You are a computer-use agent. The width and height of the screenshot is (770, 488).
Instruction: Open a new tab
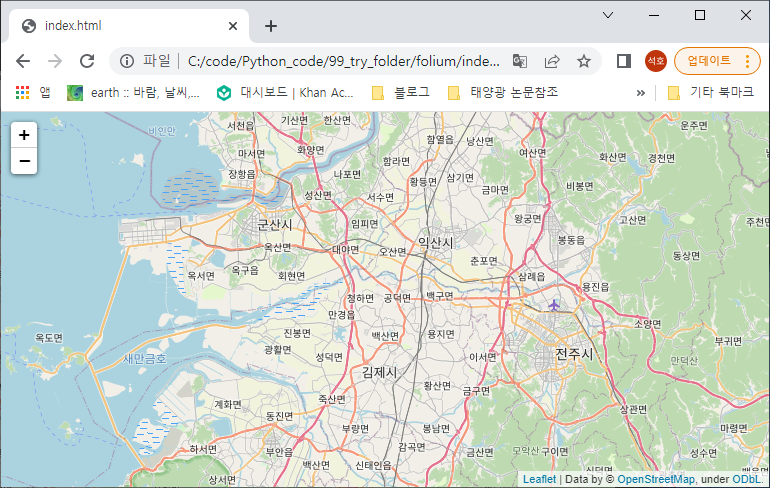coord(271,26)
